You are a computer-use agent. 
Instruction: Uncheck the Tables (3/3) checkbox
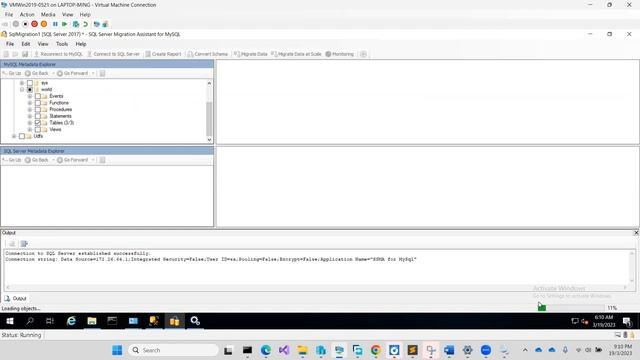[x=38, y=122]
